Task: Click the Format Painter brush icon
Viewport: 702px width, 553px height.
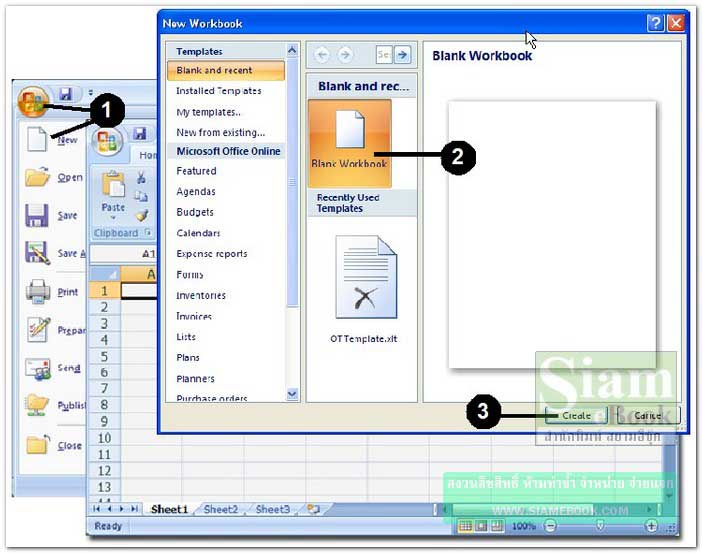Action: pyautogui.click(x=142, y=215)
